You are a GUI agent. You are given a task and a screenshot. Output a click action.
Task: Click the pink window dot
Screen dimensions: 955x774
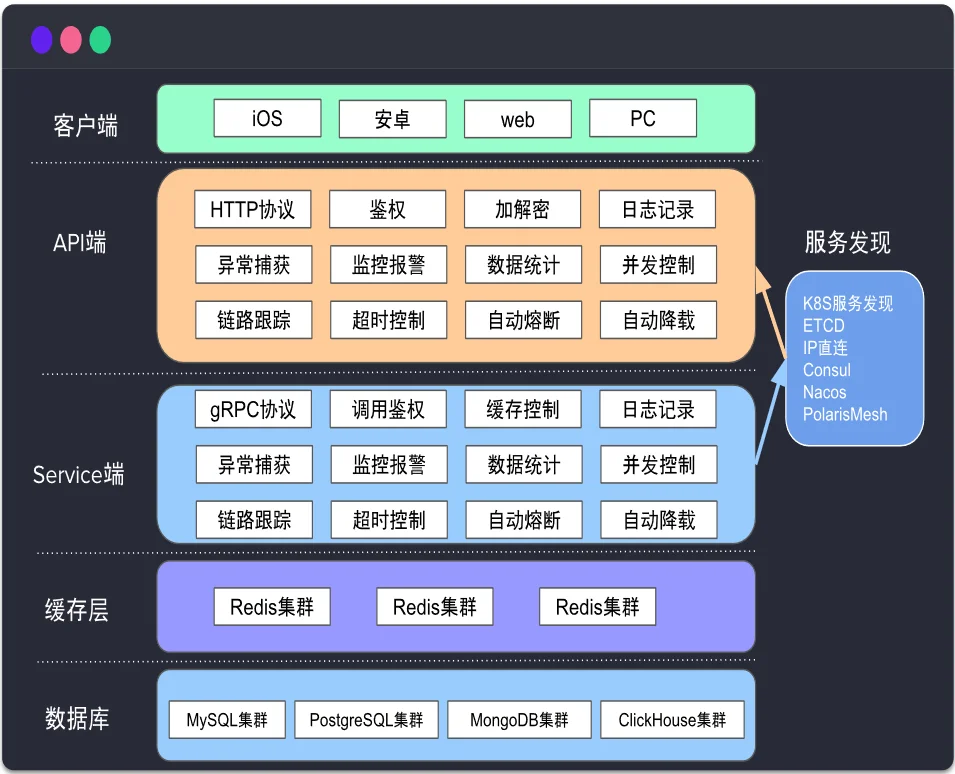71,40
